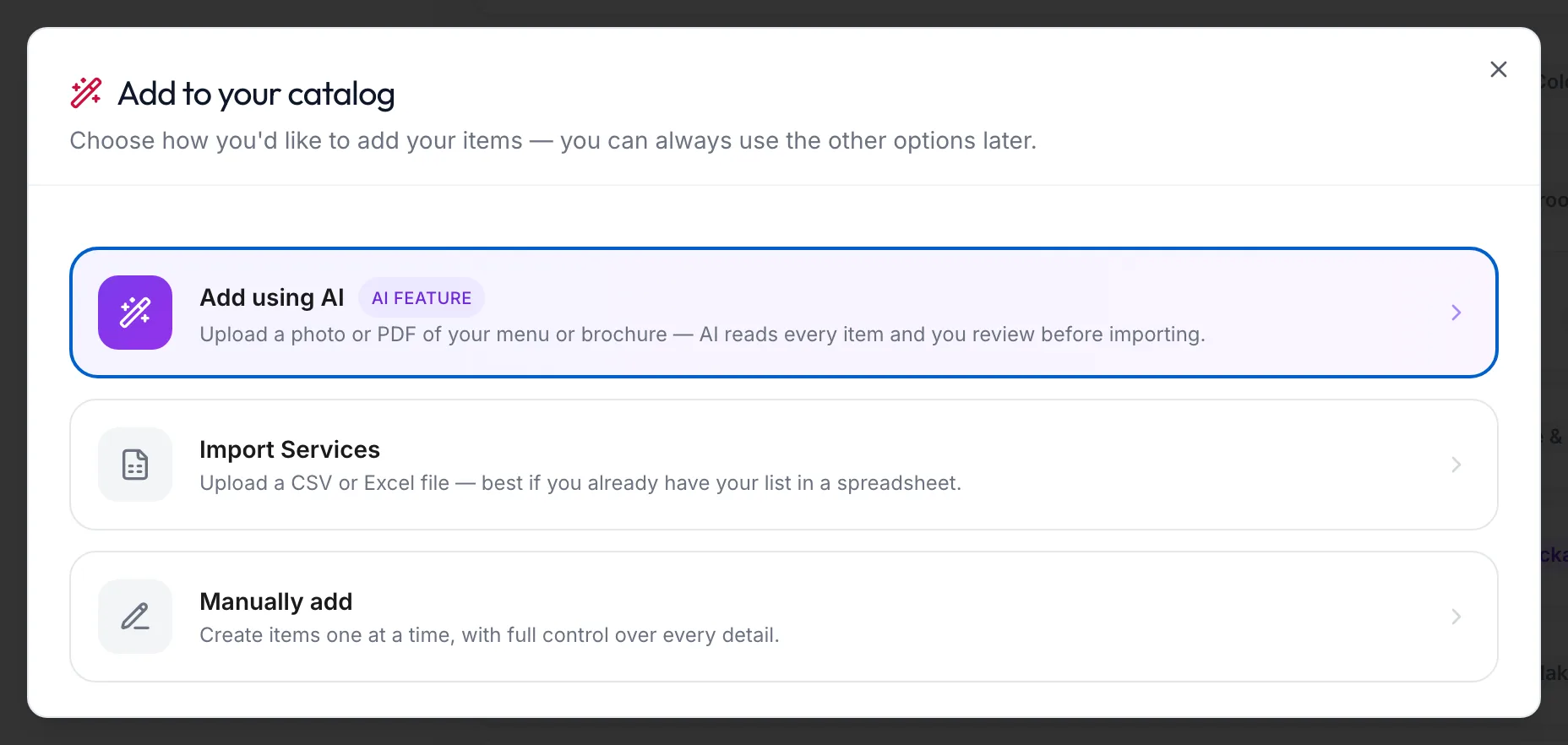Click the 'Choose how you'd like to add' subtitle
This screenshot has height=745, width=1568.
[x=553, y=140]
